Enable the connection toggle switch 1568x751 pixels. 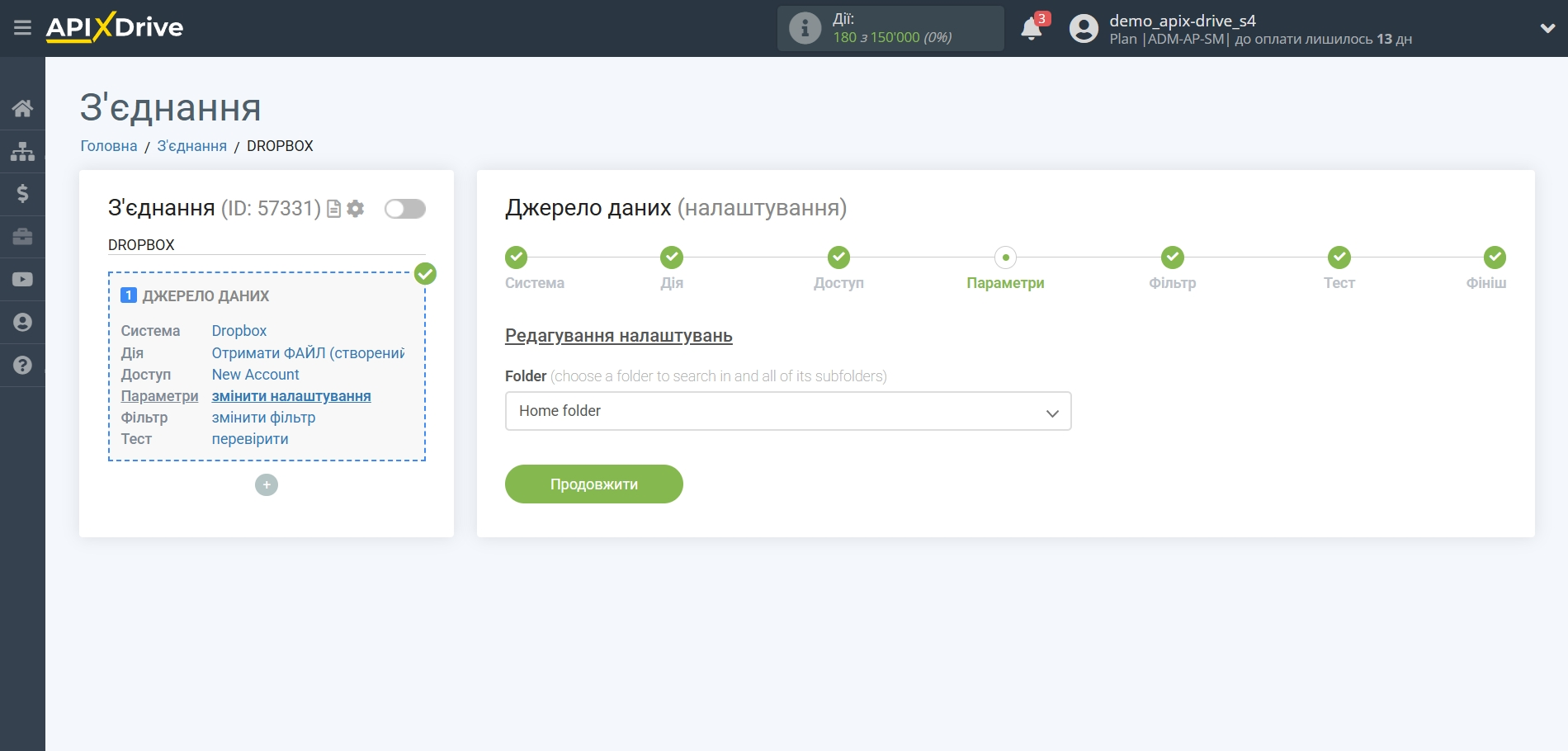[404, 209]
